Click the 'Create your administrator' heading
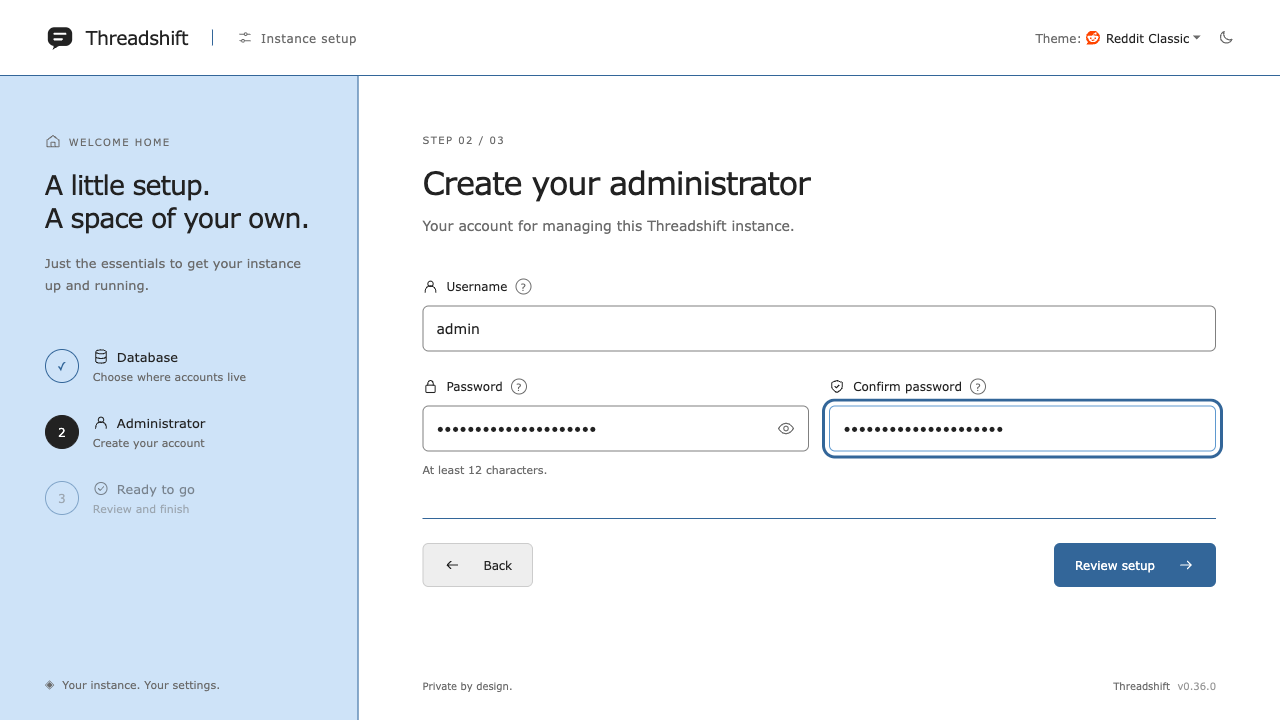Viewport: 1280px width, 720px height. [x=617, y=184]
